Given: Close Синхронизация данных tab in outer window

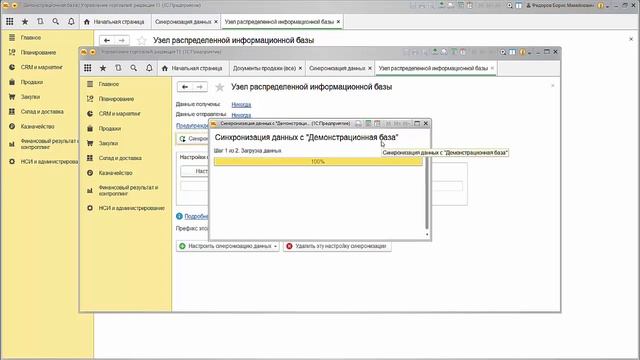Looking at the screenshot, I should (216, 22).
